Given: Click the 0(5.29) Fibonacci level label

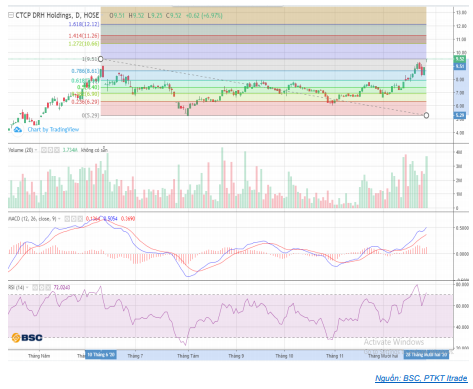Looking at the screenshot, I should pyautogui.click(x=91, y=115).
